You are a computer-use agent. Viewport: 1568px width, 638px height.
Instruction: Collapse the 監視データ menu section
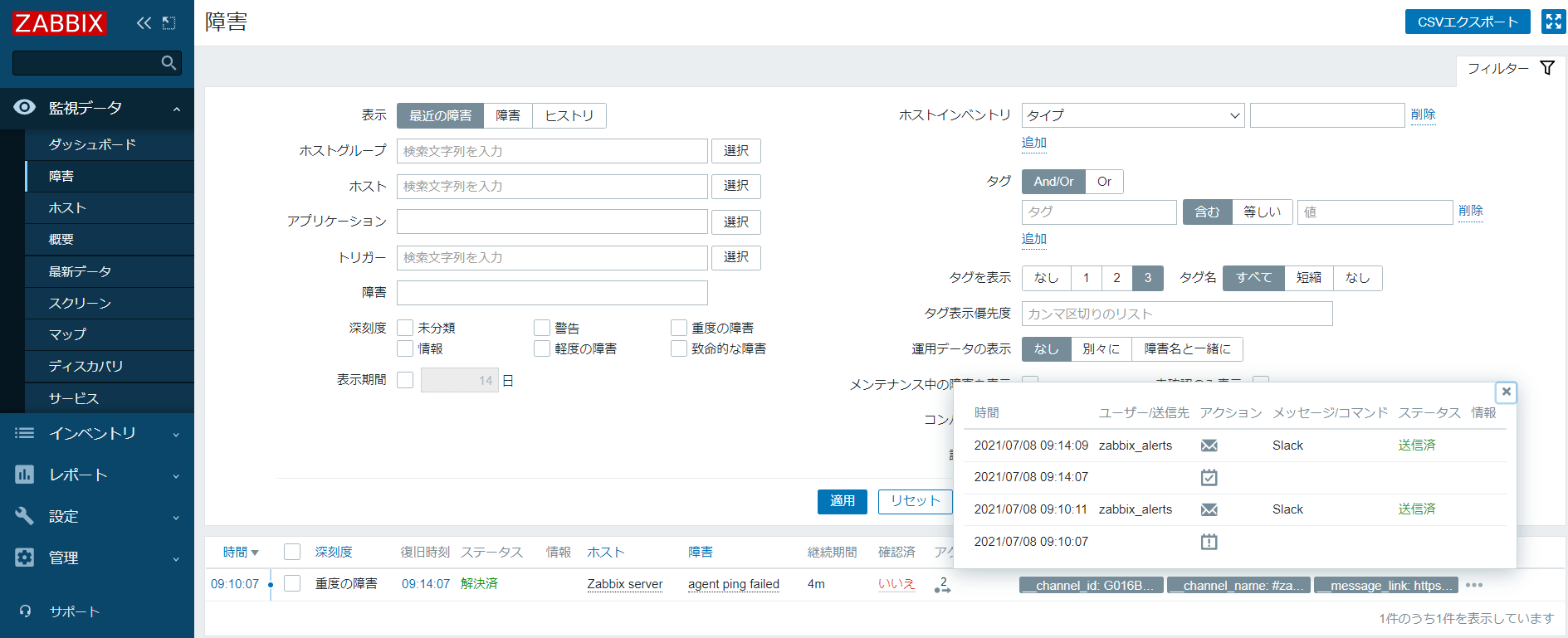pos(177,109)
